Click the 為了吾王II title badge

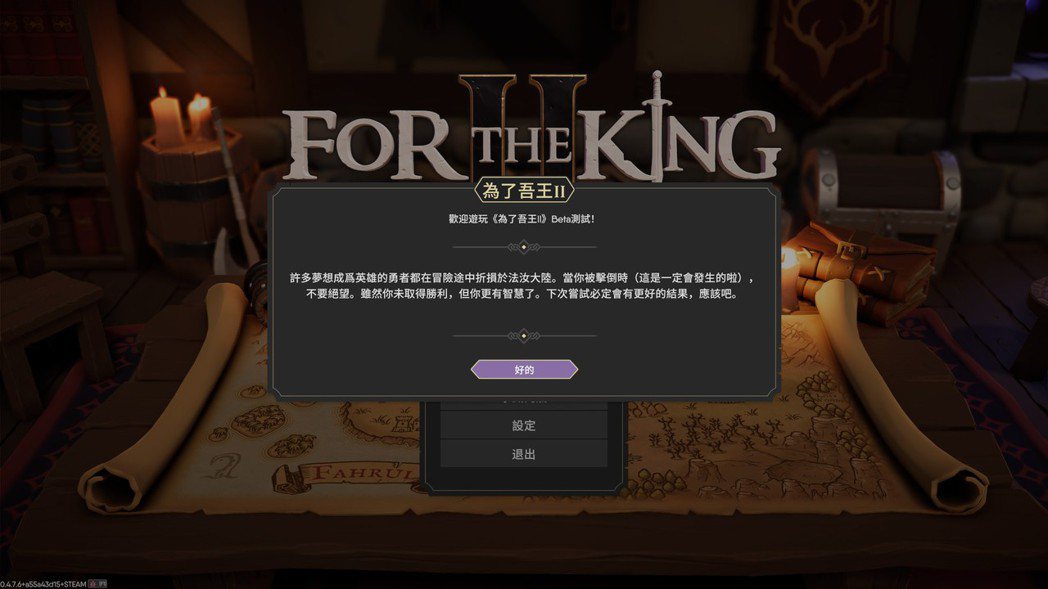click(524, 191)
